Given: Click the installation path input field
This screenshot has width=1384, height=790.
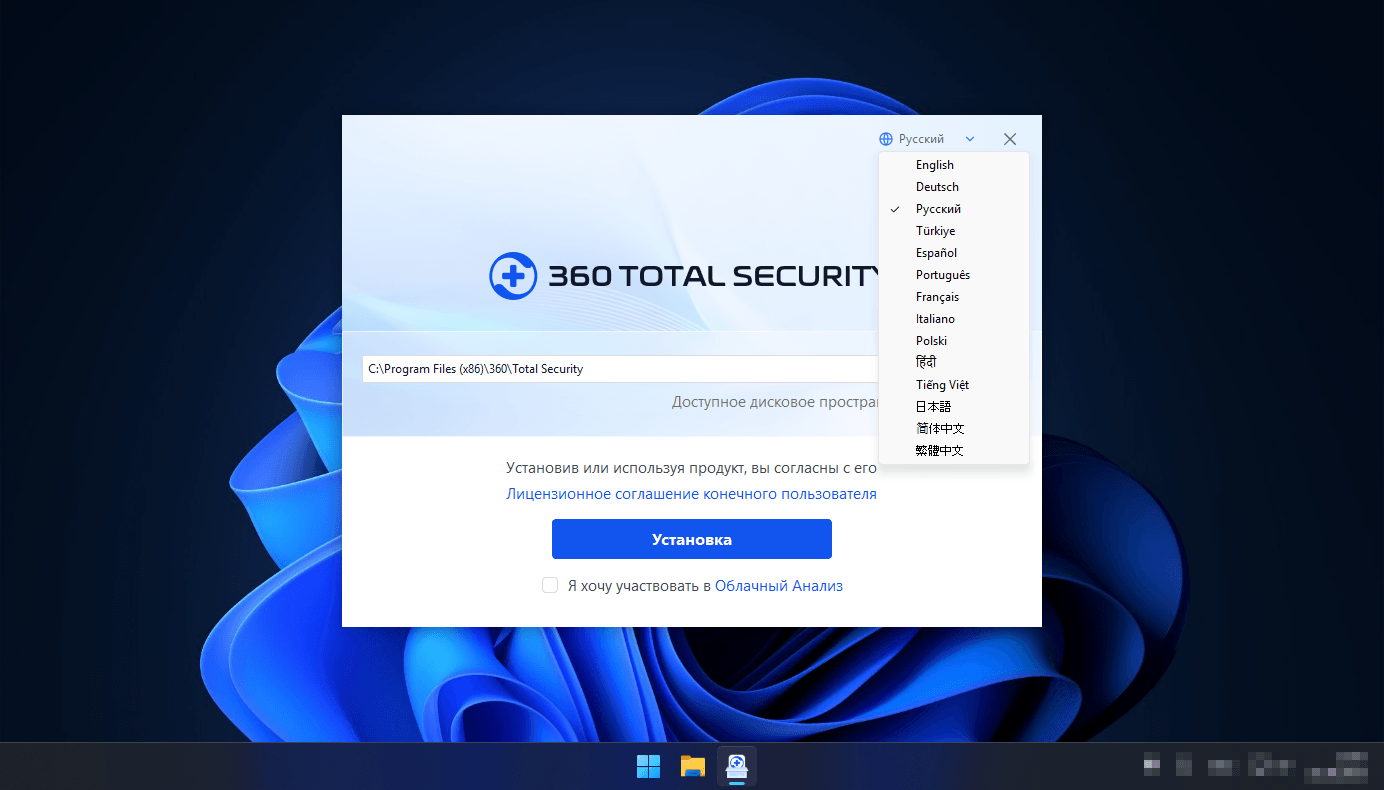Looking at the screenshot, I should tap(620, 369).
